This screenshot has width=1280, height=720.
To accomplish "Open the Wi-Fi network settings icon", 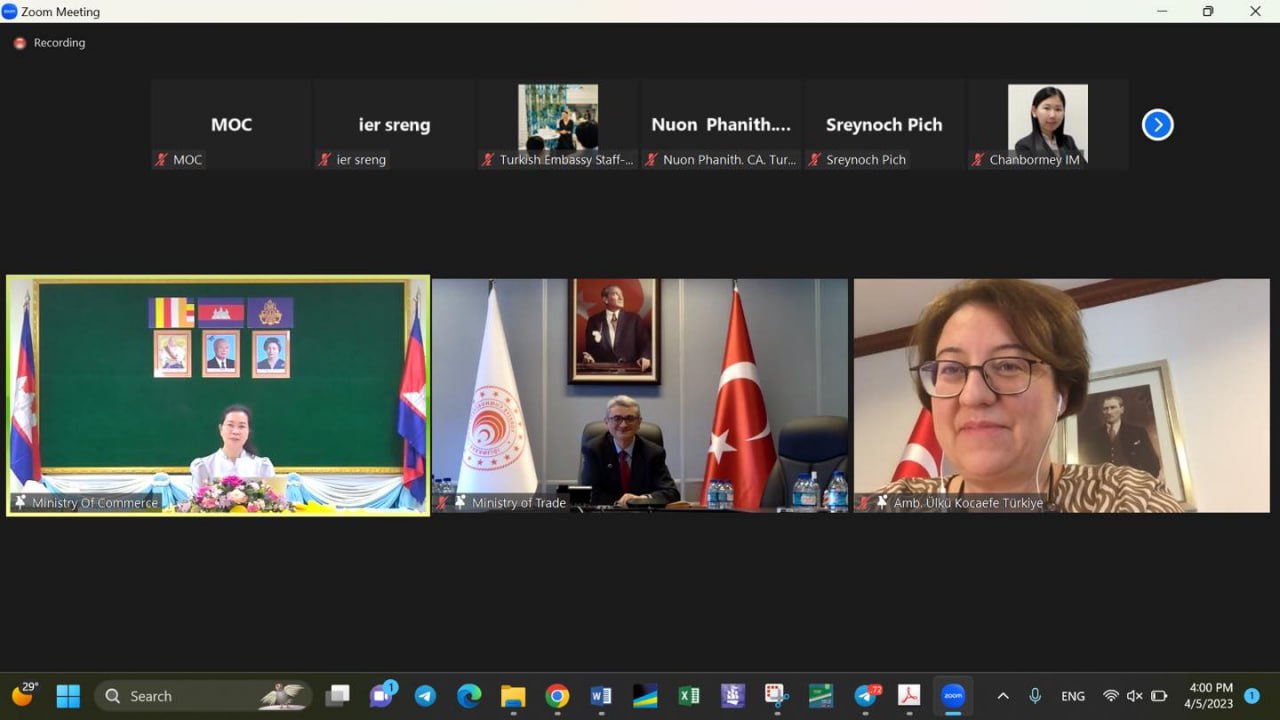I will [1110, 696].
